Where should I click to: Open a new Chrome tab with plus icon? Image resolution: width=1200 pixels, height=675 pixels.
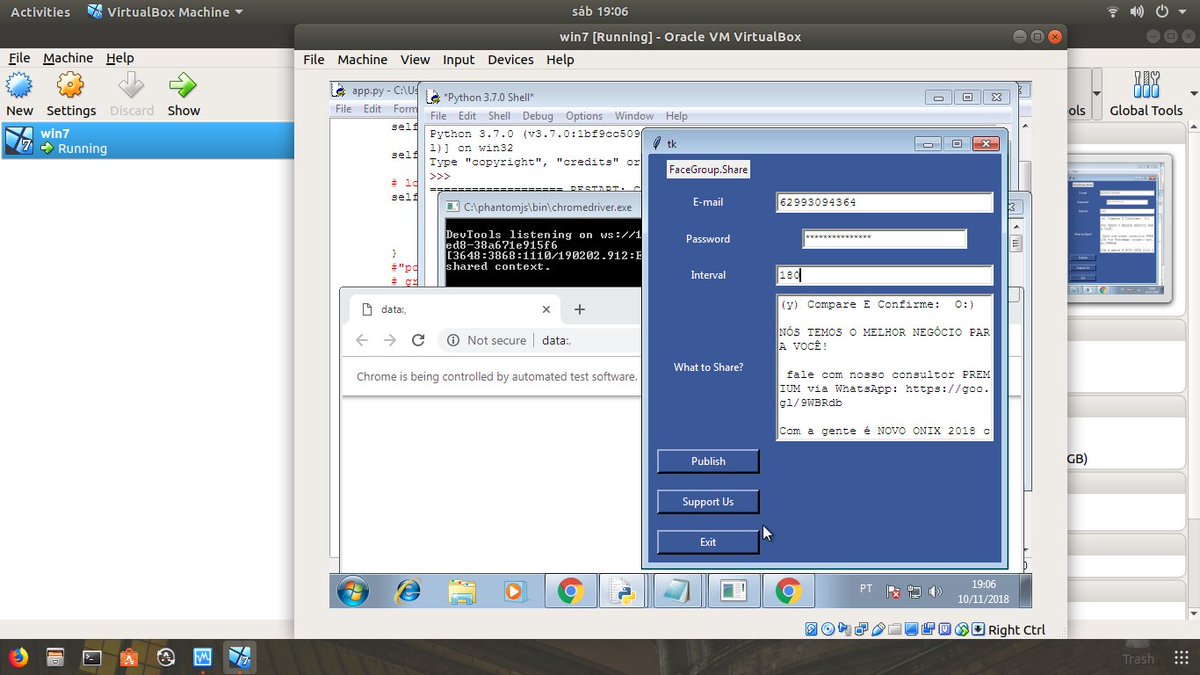pyautogui.click(x=579, y=309)
